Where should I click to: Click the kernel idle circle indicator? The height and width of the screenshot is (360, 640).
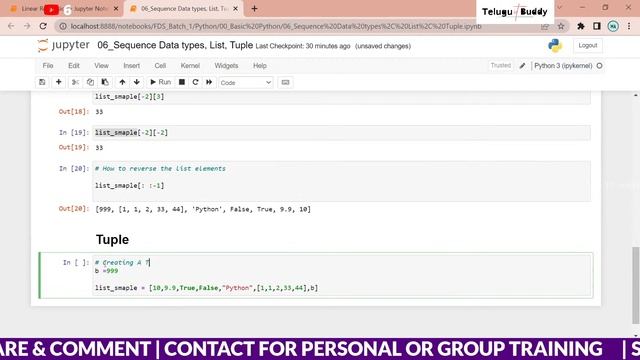tap(600, 66)
